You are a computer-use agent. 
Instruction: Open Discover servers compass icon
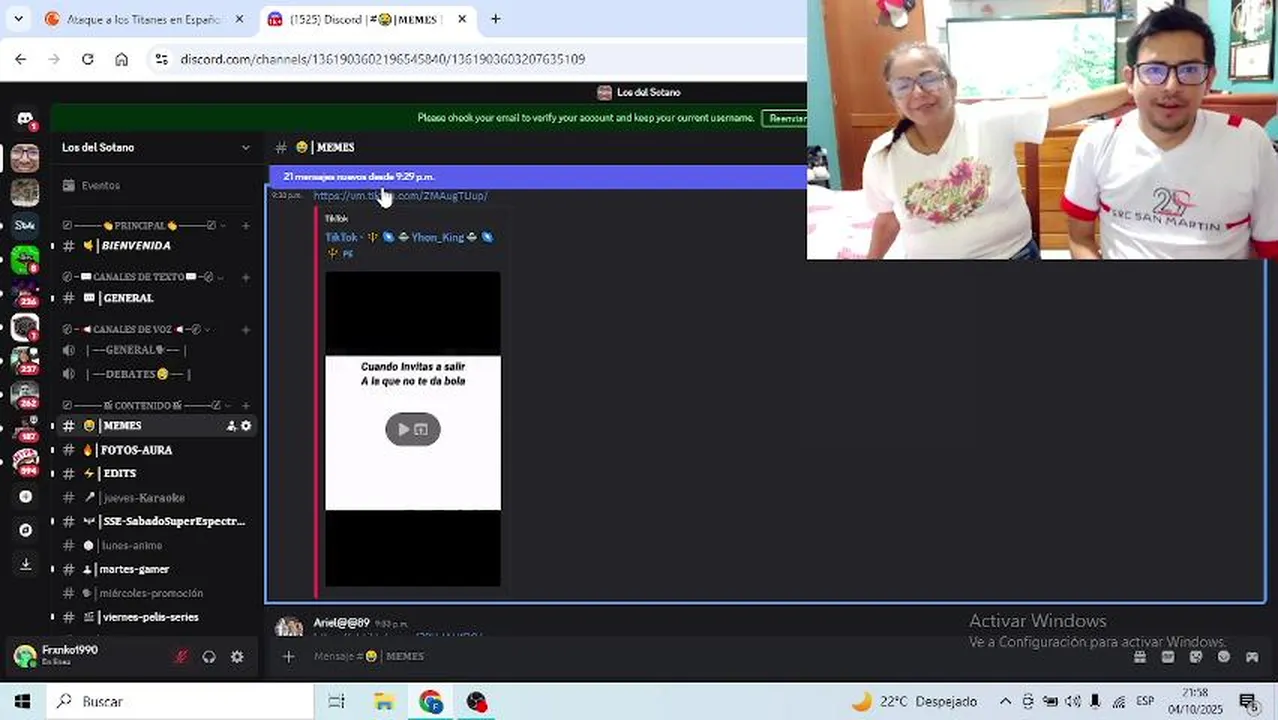tap(26, 530)
